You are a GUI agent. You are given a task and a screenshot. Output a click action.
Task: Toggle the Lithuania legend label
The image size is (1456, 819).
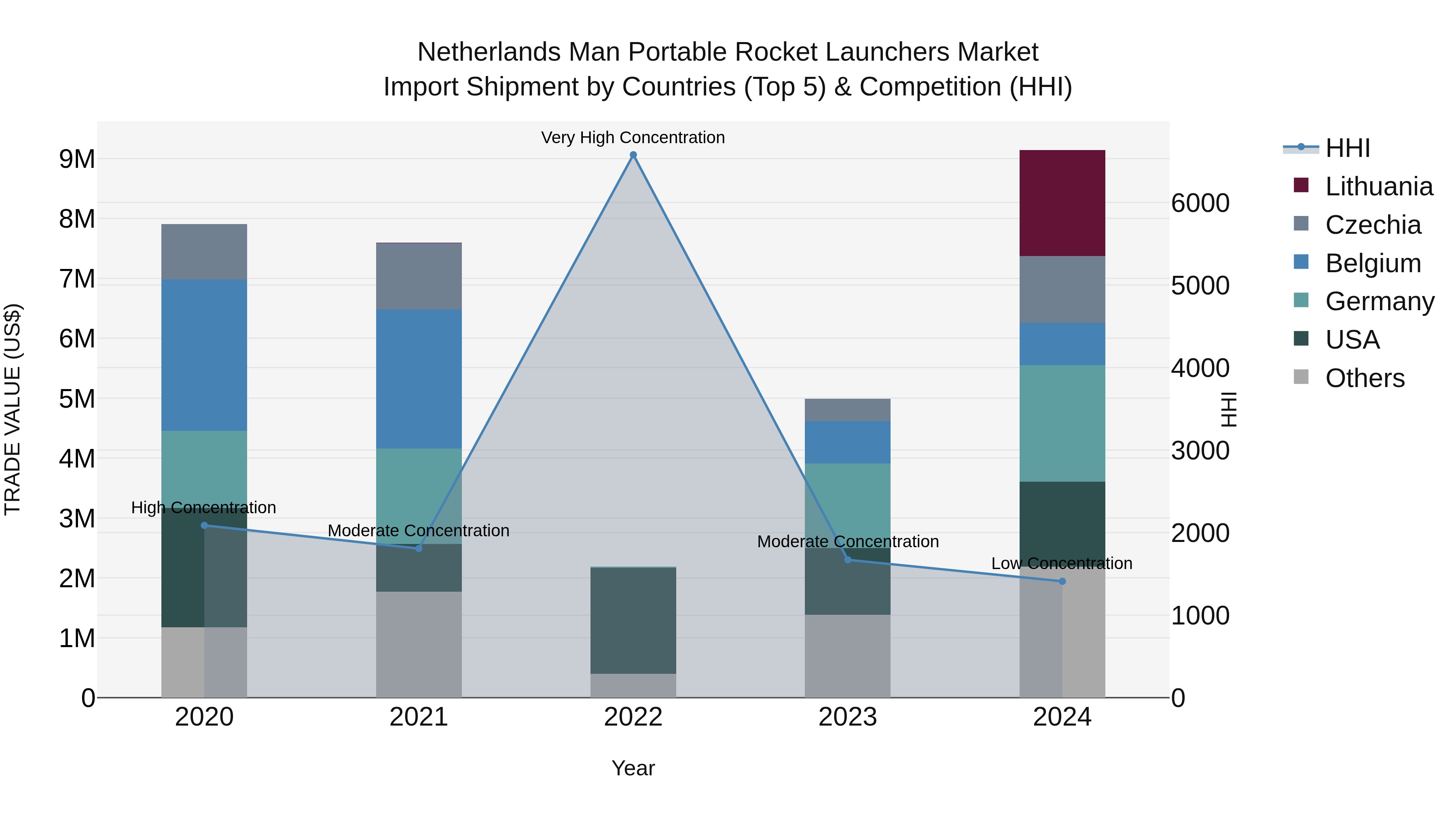coord(1379,186)
